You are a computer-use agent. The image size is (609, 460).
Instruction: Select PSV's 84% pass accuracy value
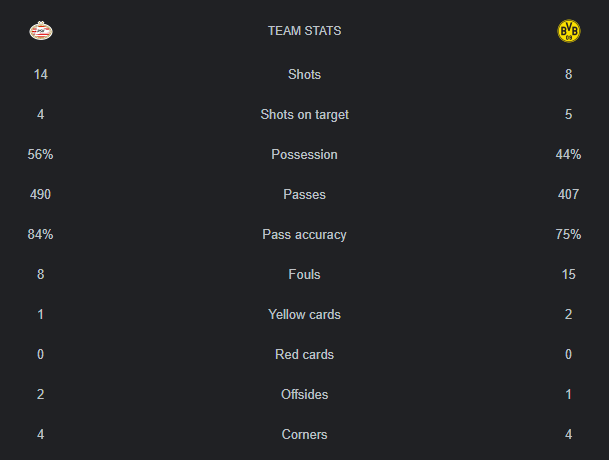pyautogui.click(x=40, y=234)
